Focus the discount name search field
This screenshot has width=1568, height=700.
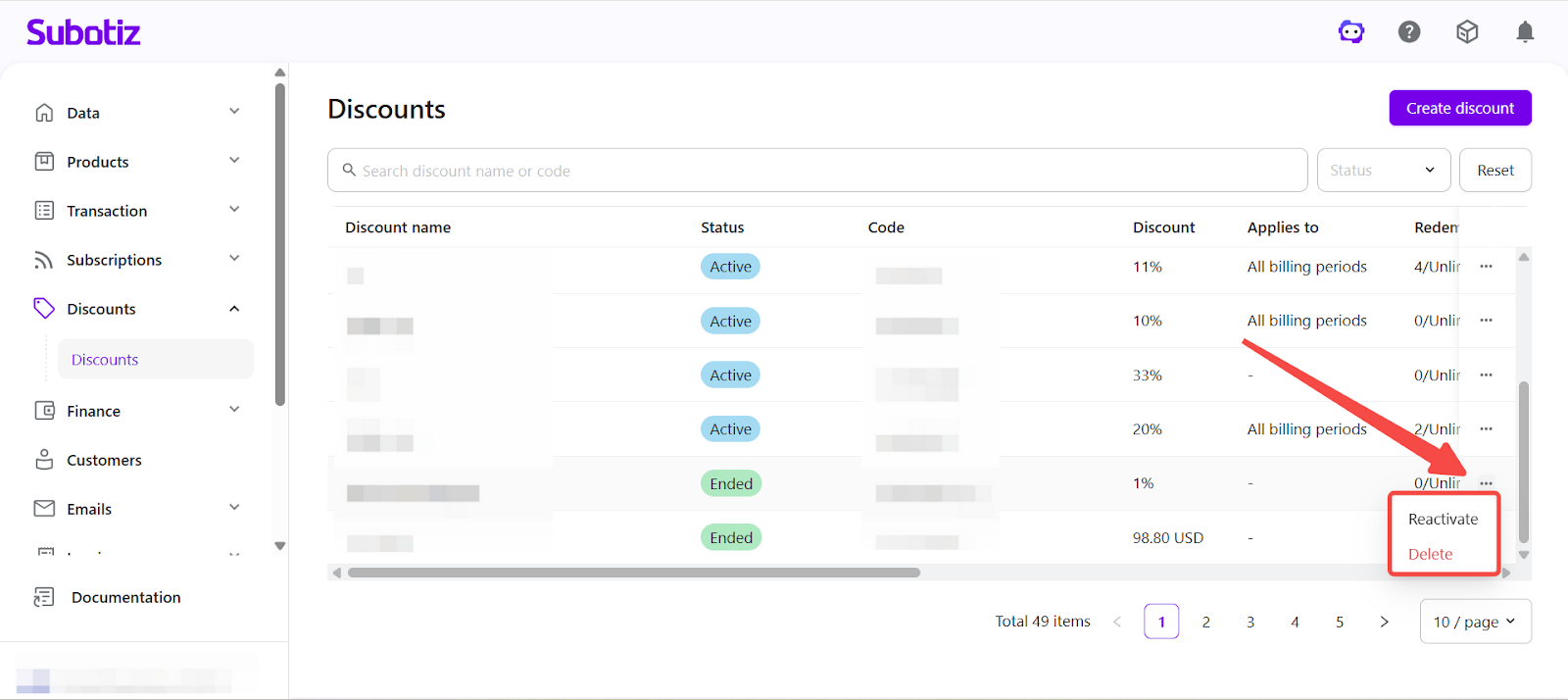click(823, 171)
